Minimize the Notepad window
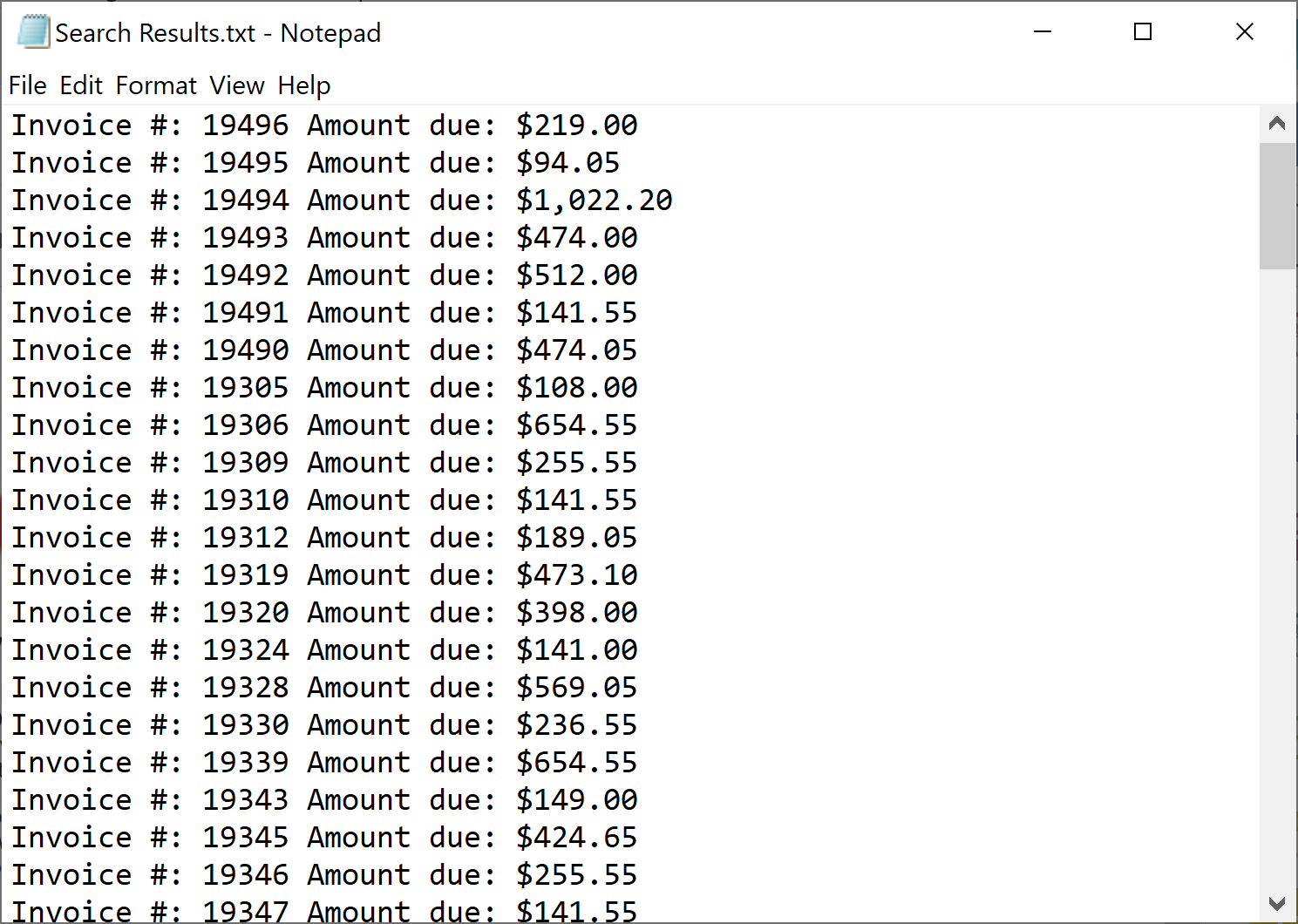1298x924 pixels. pos(1043,32)
